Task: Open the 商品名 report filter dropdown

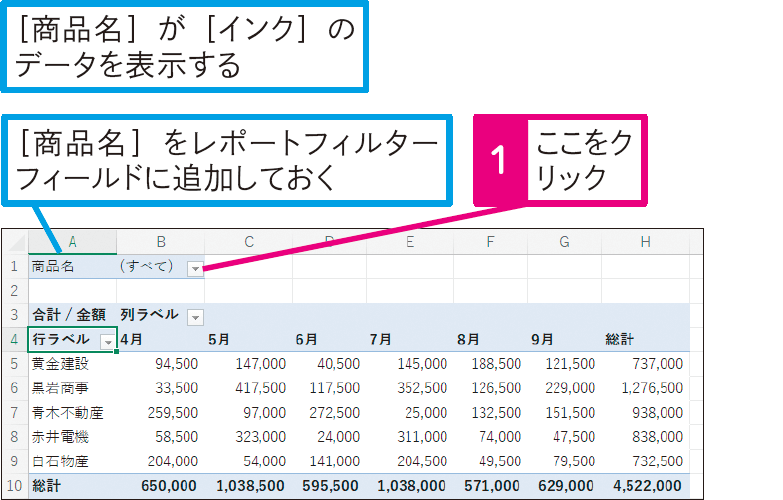Action: (x=195, y=267)
